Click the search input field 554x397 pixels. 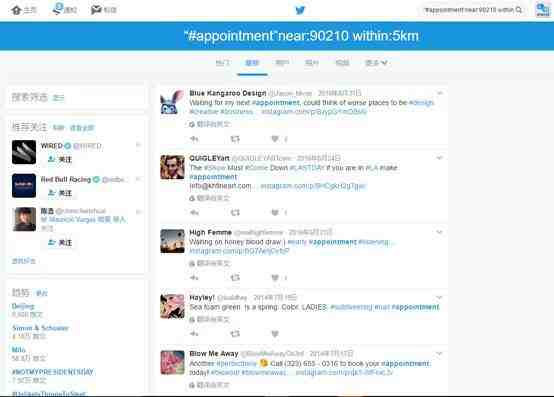(x=469, y=10)
